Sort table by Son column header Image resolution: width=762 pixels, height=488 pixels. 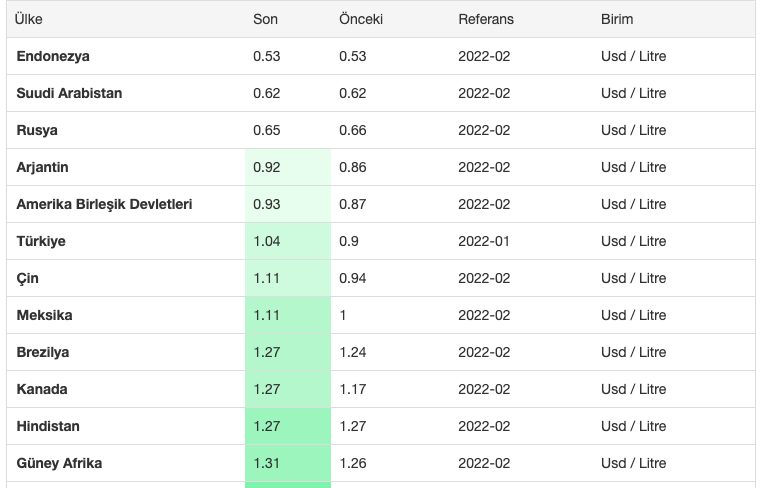265,19
